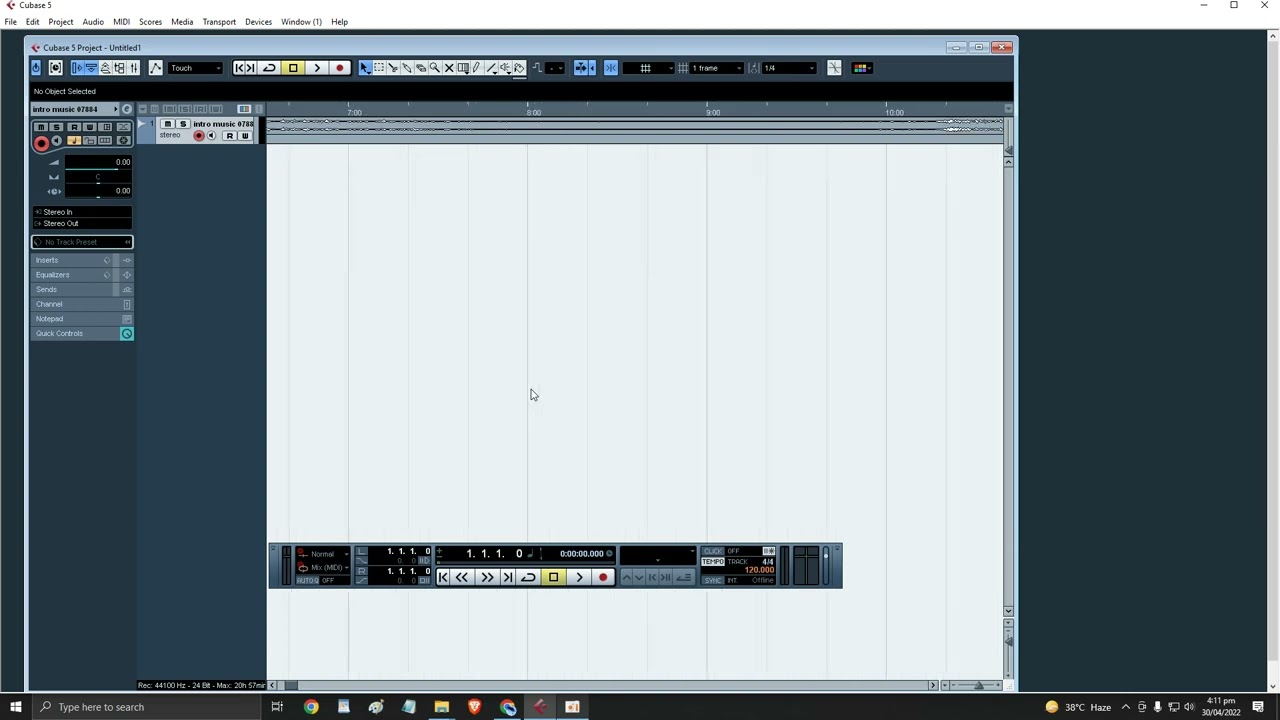Start playback in Transport panel
1280x720 pixels.
click(x=579, y=577)
